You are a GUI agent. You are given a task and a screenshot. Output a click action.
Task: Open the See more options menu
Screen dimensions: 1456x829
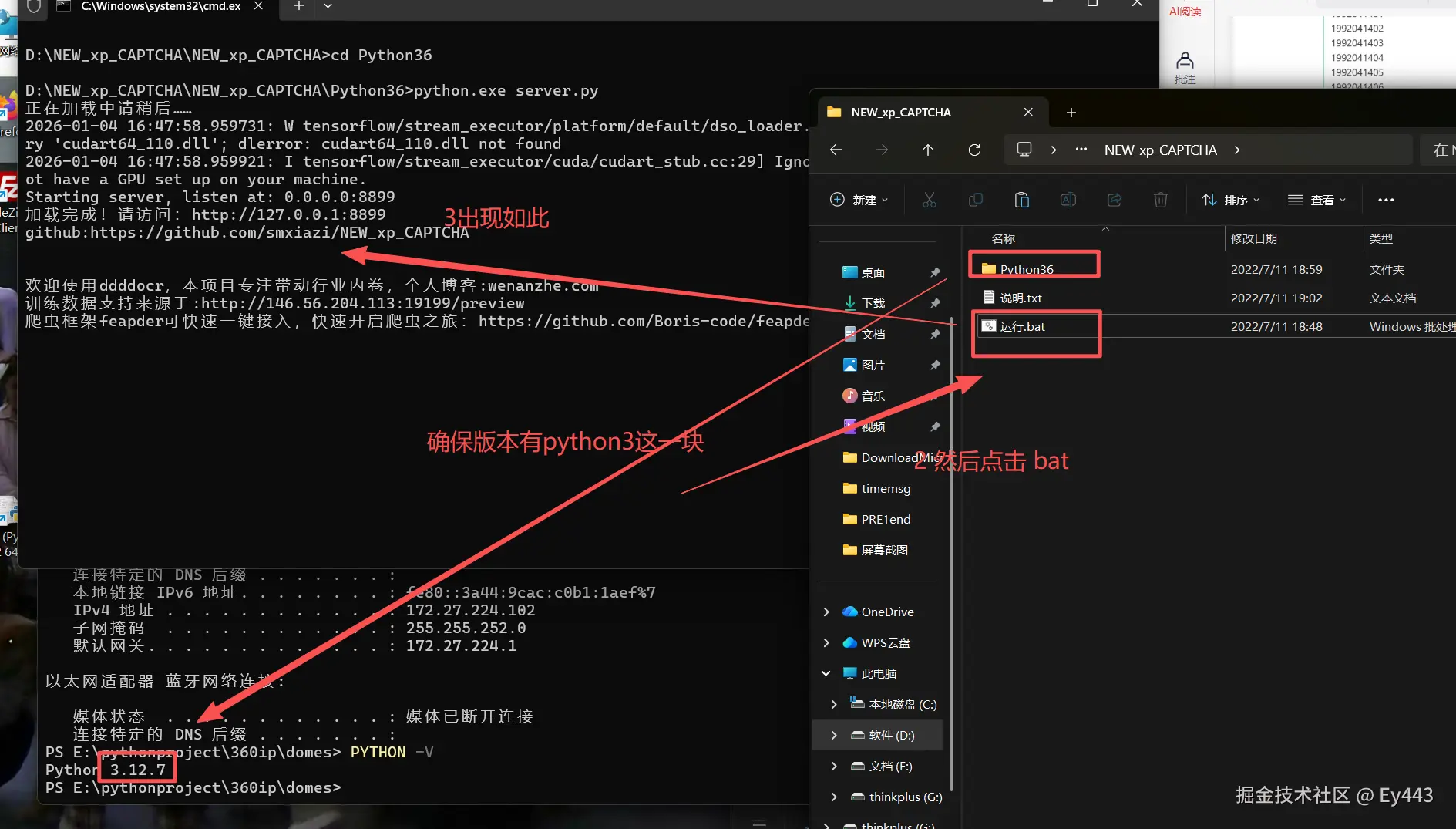(1386, 200)
